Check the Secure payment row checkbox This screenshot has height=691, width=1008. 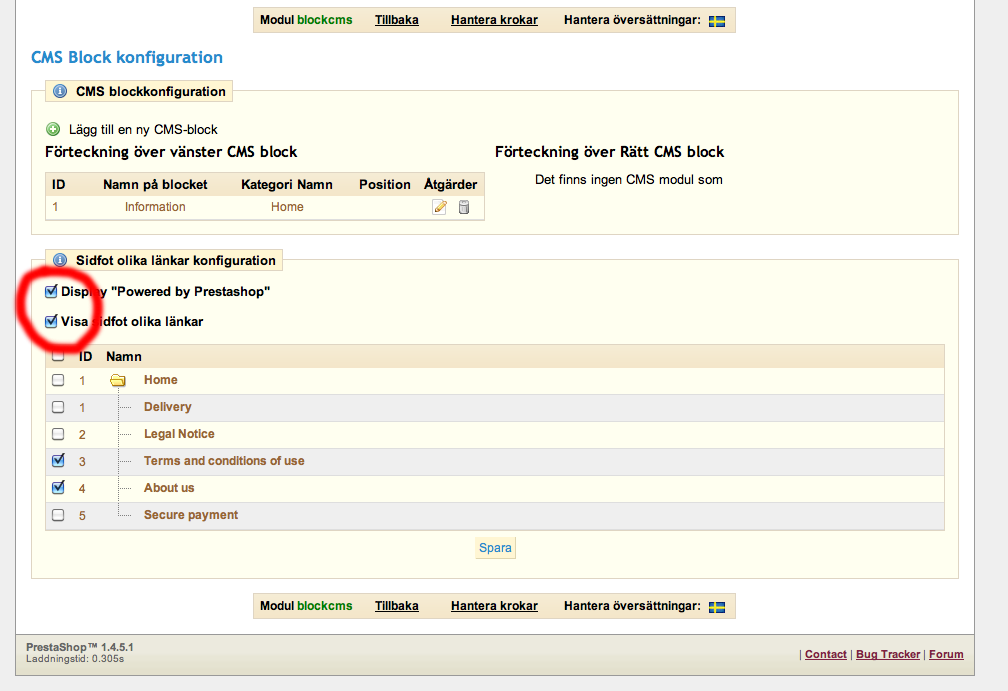pos(58,515)
